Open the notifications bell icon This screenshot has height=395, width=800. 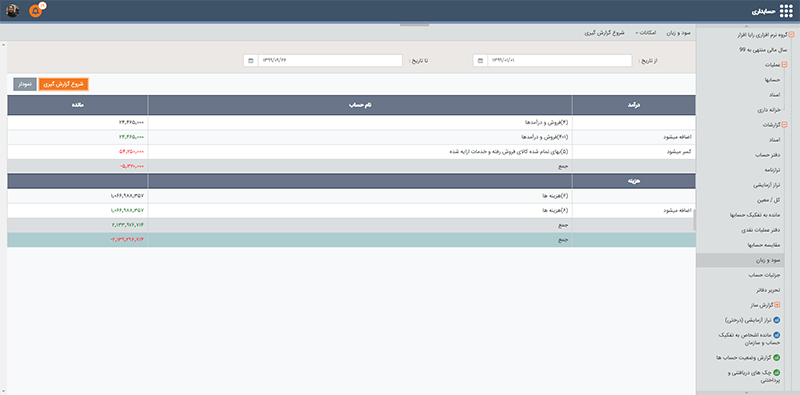(35, 11)
